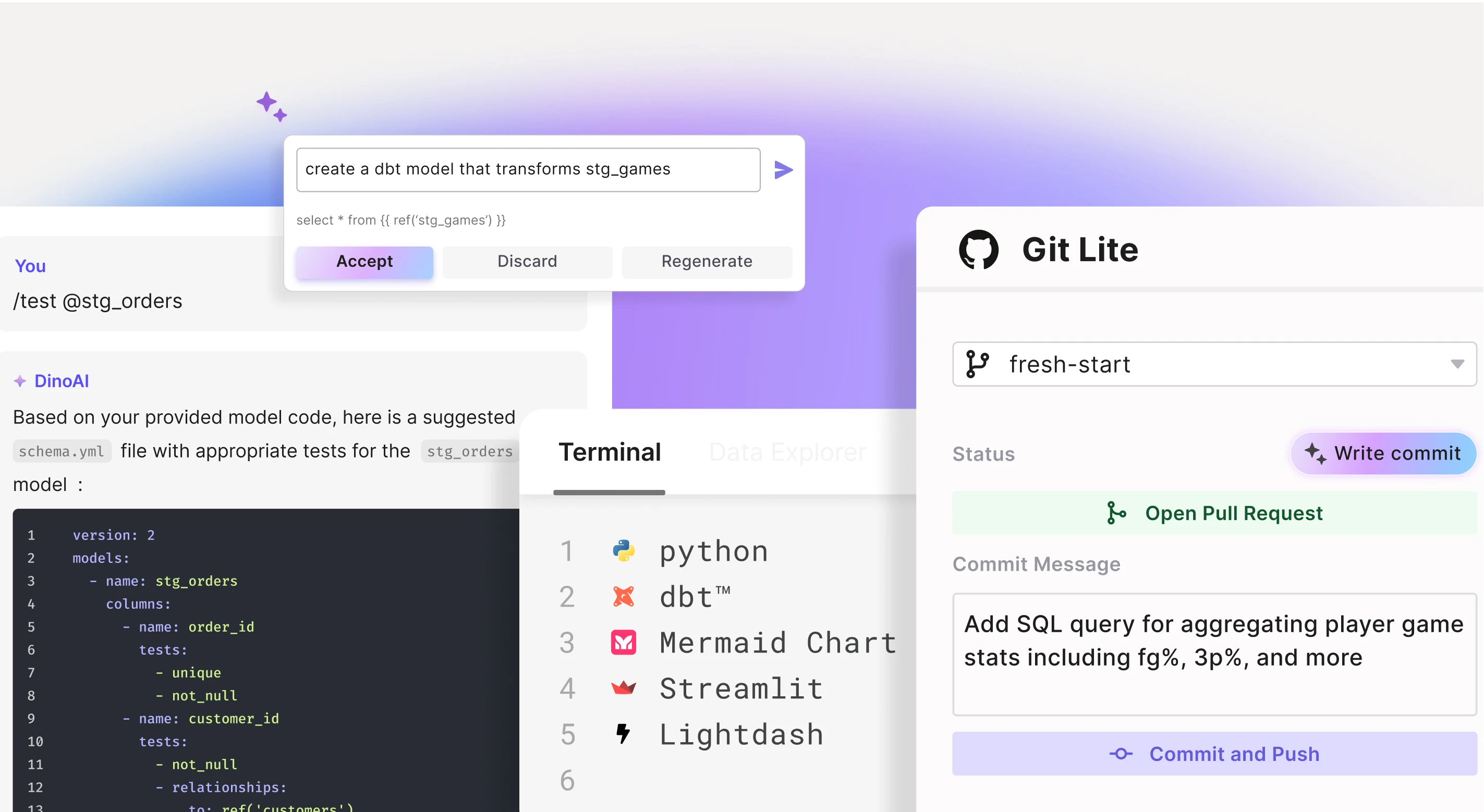
Task: Expand the fresh-start branch dropdown arrow
Action: (1457, 364)
